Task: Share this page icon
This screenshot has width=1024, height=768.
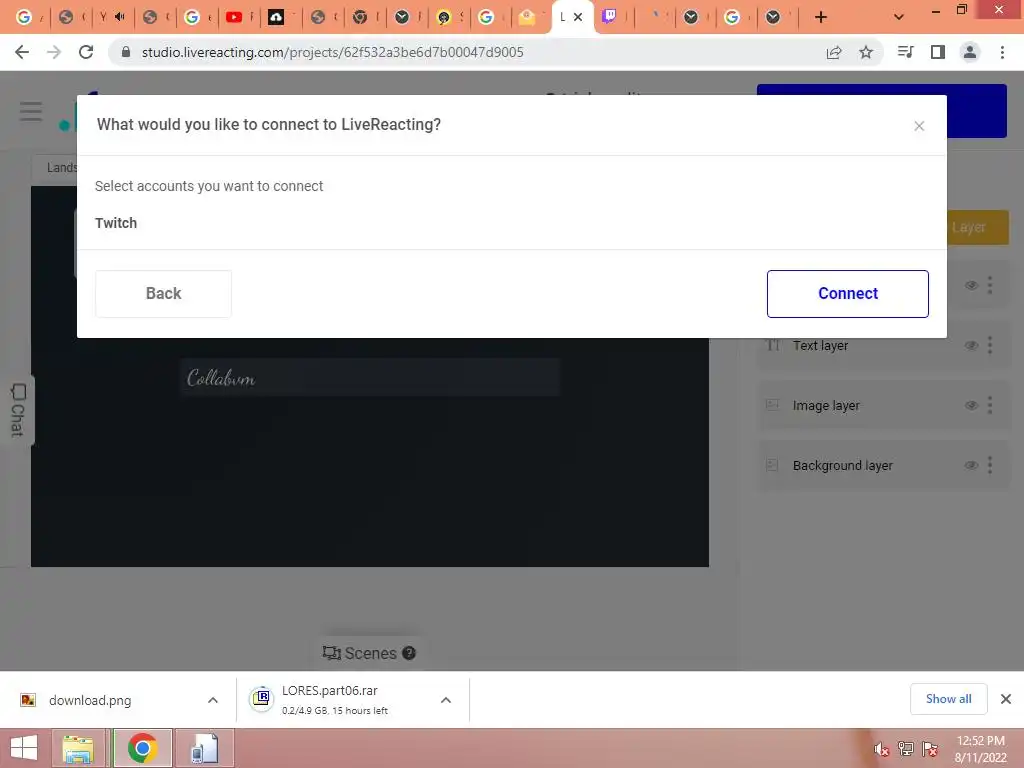Action: (834, 52)
